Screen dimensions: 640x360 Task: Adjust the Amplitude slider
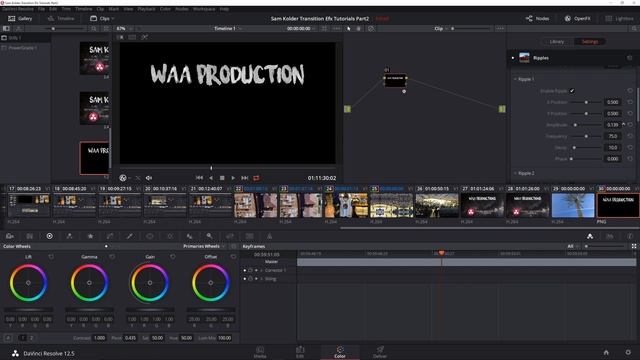(x=586, y=125)
